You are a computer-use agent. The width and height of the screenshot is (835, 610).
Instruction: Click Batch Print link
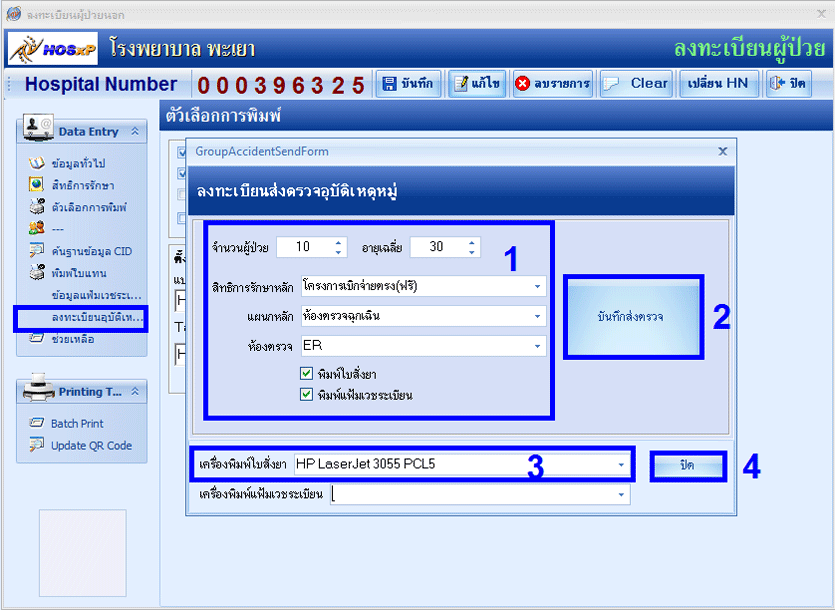[x=77, y=424]
